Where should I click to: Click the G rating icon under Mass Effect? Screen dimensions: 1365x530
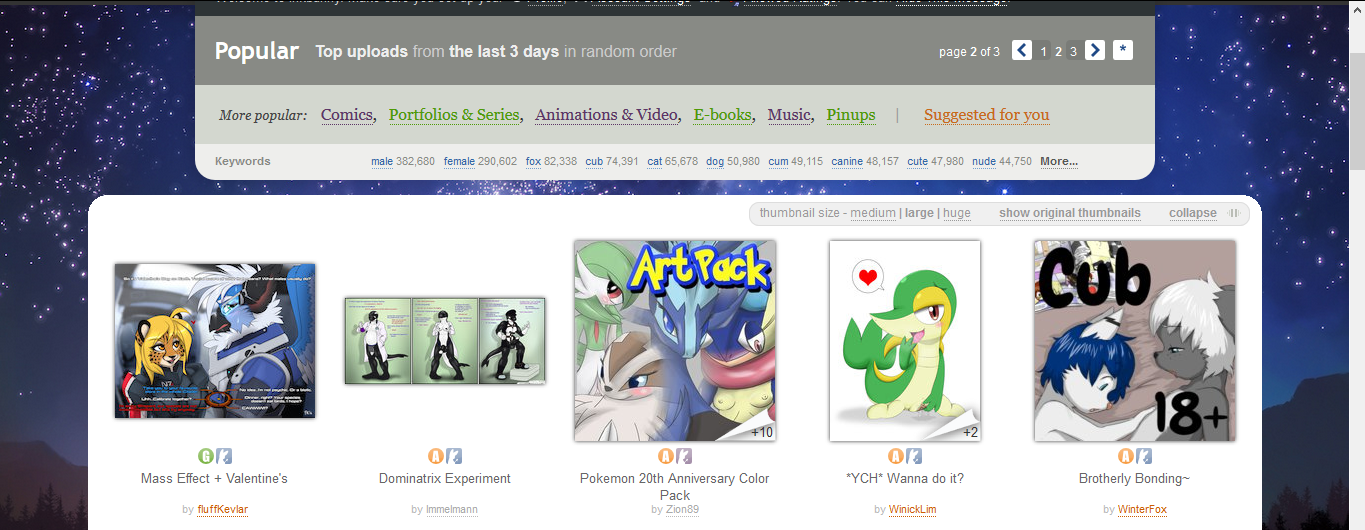(206, 456)
